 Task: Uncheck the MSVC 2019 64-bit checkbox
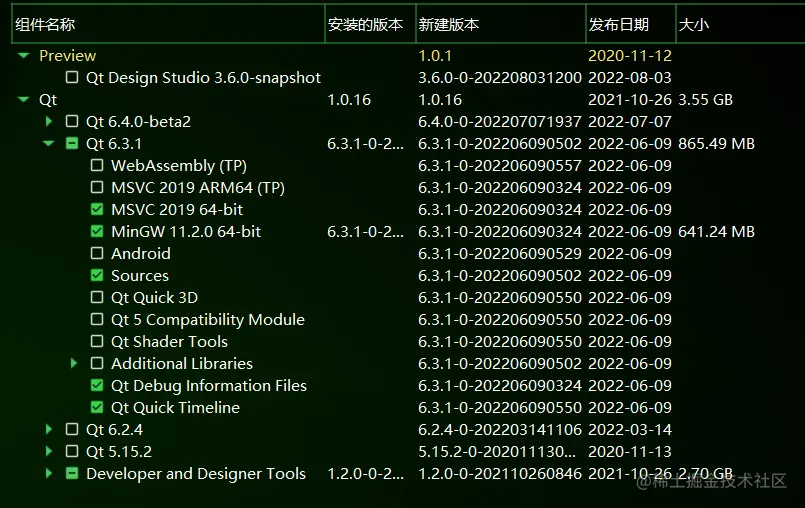coord(97,210)
